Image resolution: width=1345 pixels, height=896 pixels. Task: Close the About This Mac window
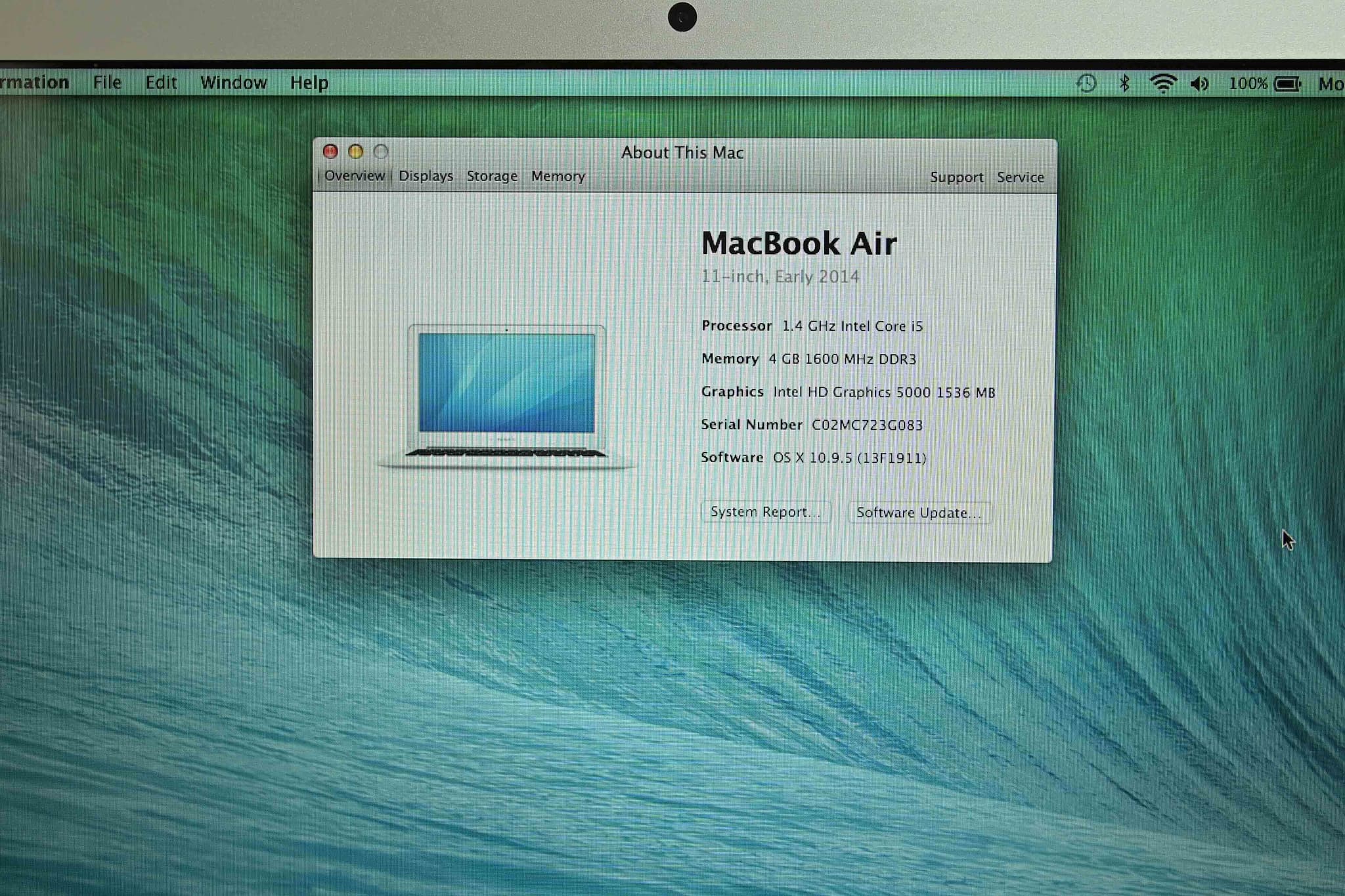[x=330, y=152]
